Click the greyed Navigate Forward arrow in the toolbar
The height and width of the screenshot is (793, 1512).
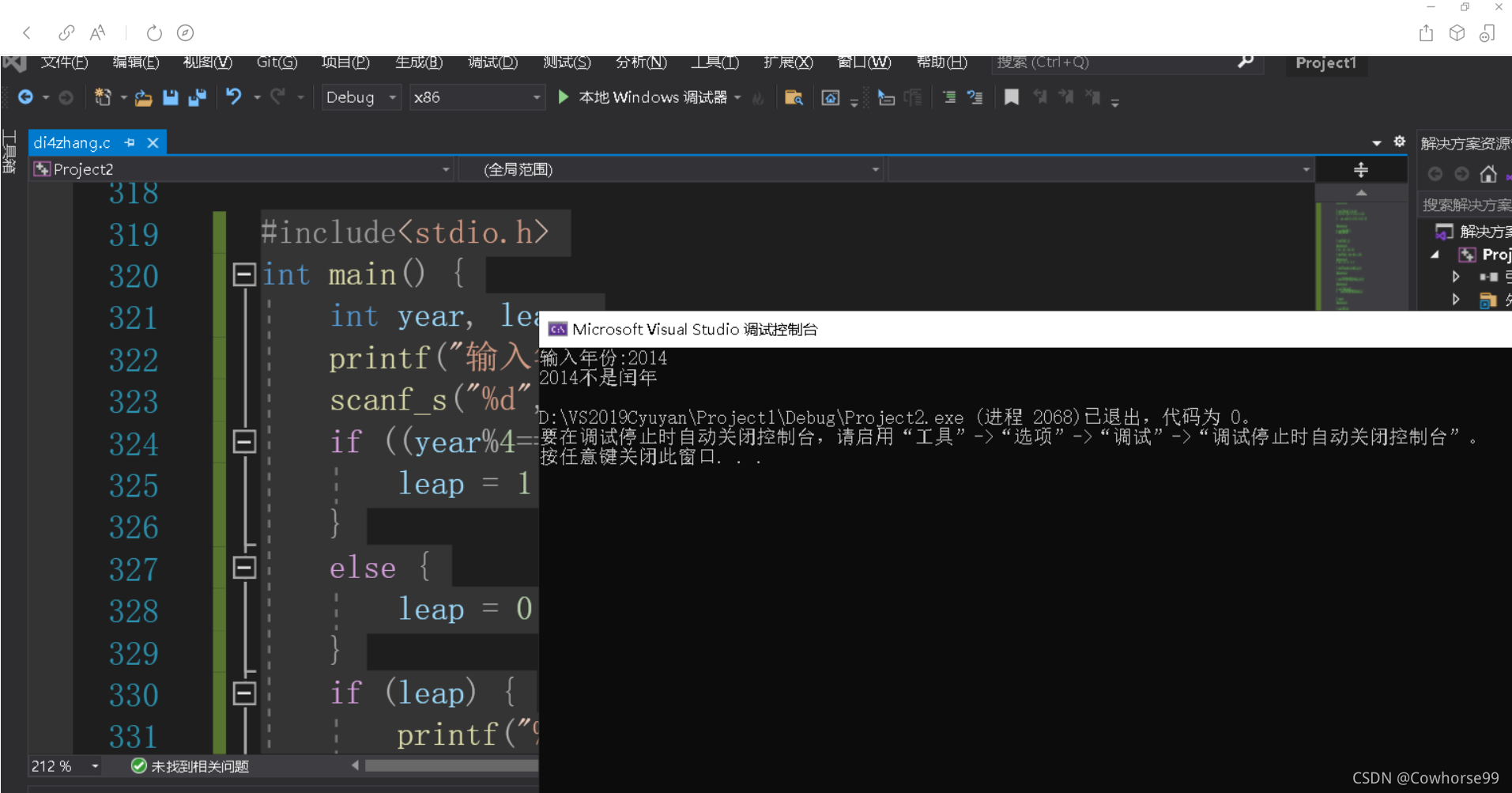66,97
